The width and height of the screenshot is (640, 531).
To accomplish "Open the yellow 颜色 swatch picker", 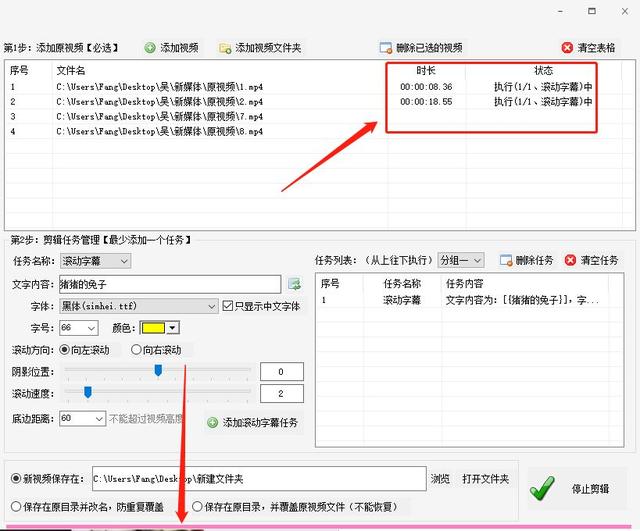I will (x=159, y=328).
